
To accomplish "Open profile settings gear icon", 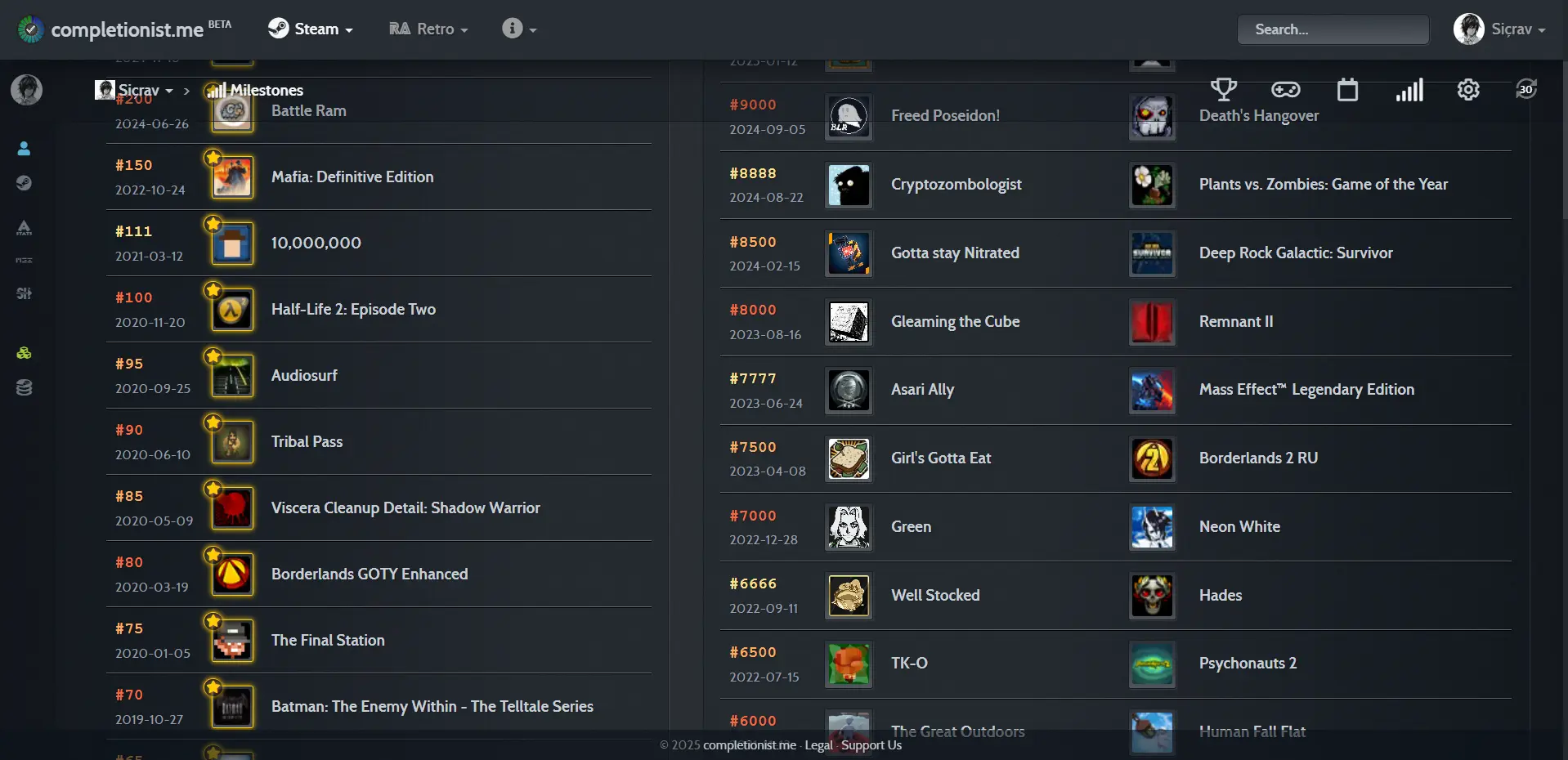I will point(1468,89).
